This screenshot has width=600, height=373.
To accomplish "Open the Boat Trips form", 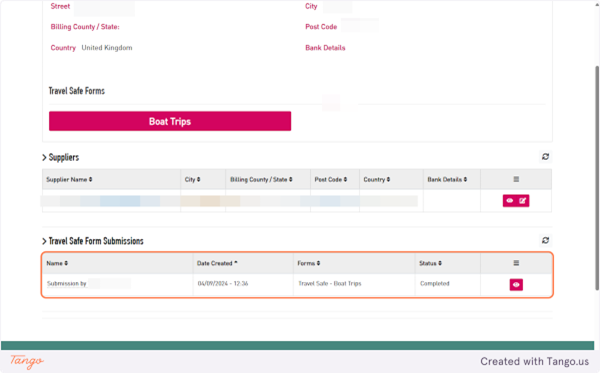I will (170, 121).
